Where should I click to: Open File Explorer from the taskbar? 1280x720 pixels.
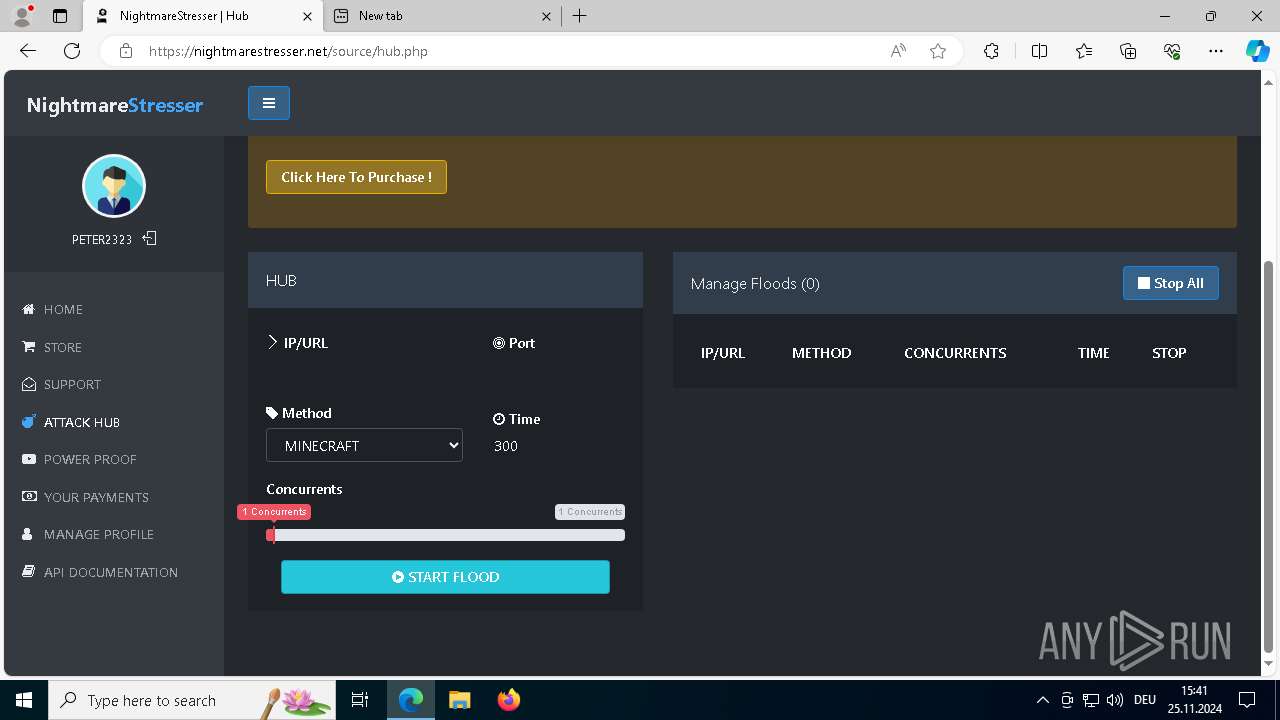click(459, 700)
